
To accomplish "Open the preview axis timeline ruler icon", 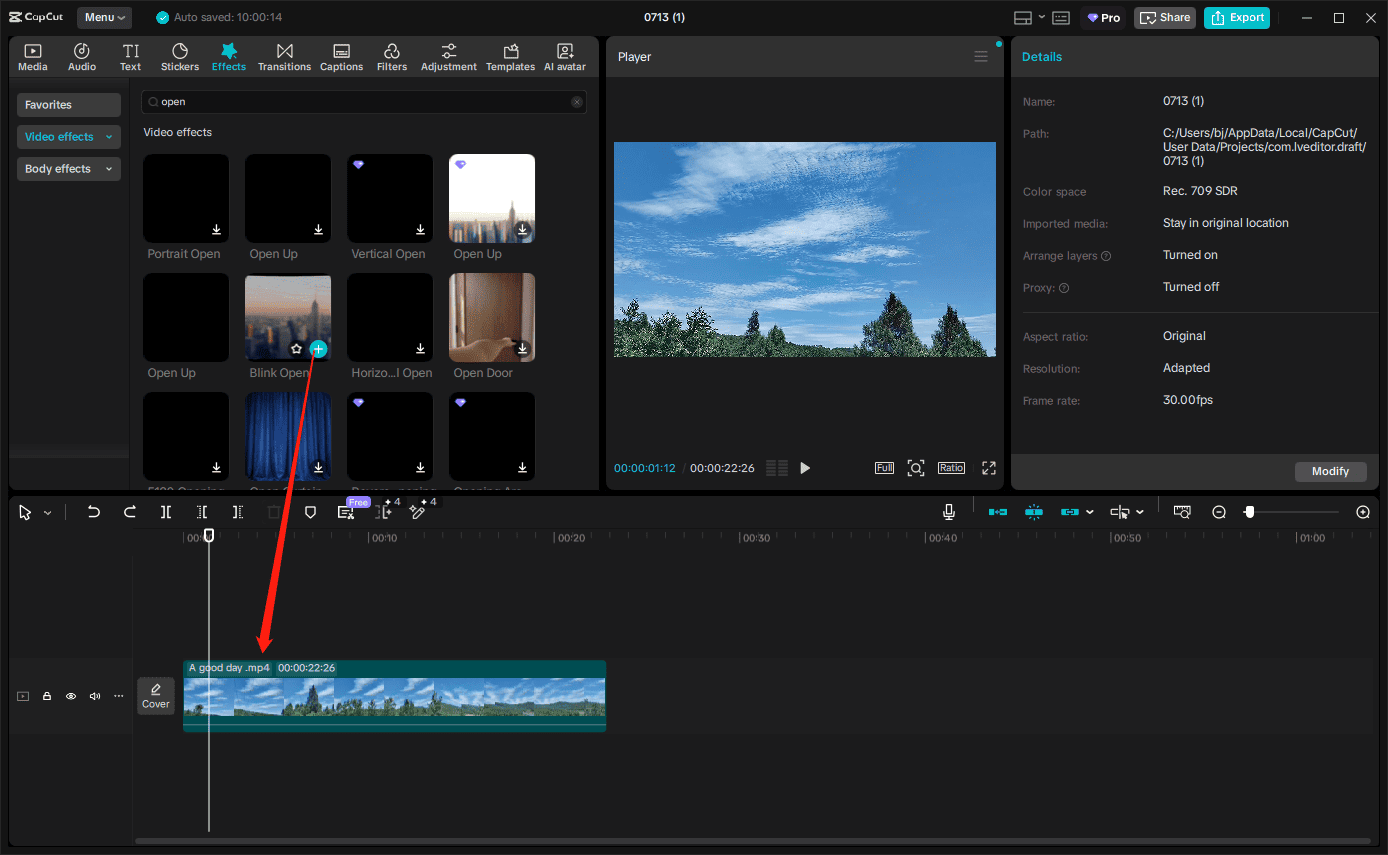I will [1182, 512].
